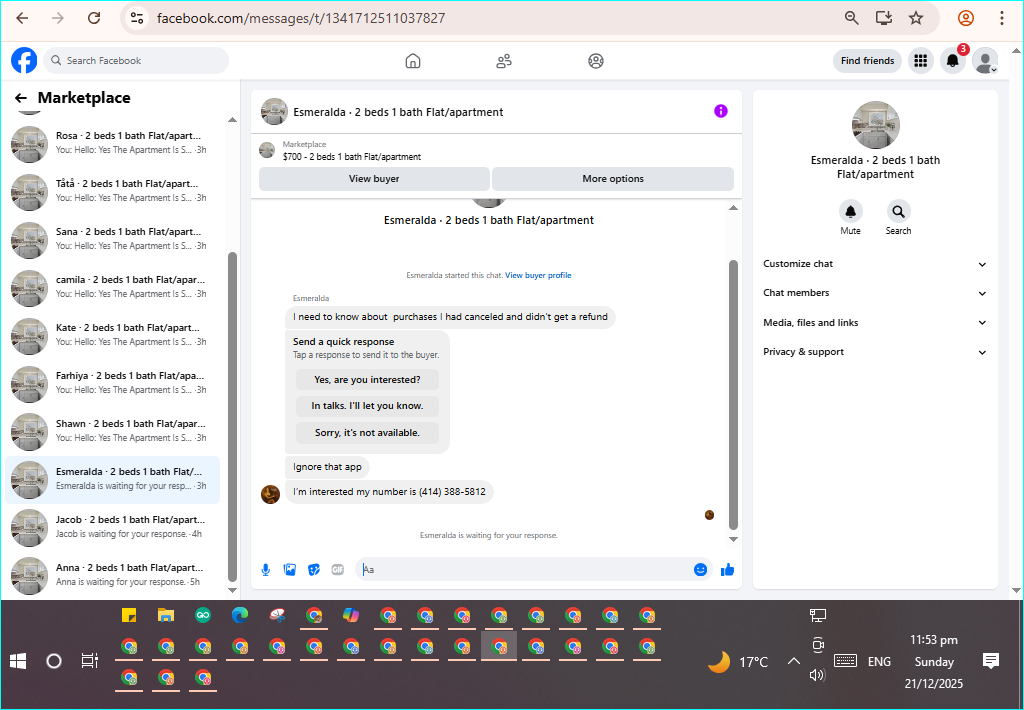Open the View buyer profile link
This screenshot has width=1024, height=710.
click(538, 275)
